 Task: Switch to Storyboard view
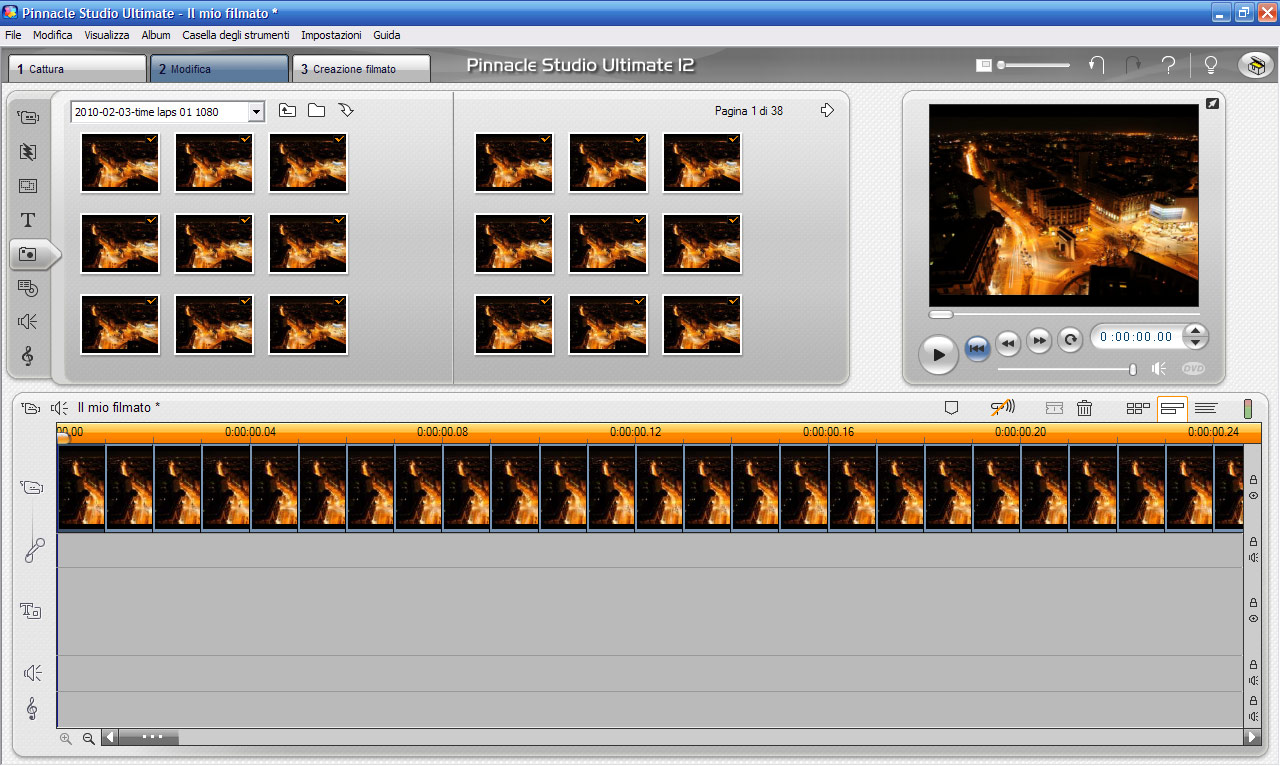1138,408
